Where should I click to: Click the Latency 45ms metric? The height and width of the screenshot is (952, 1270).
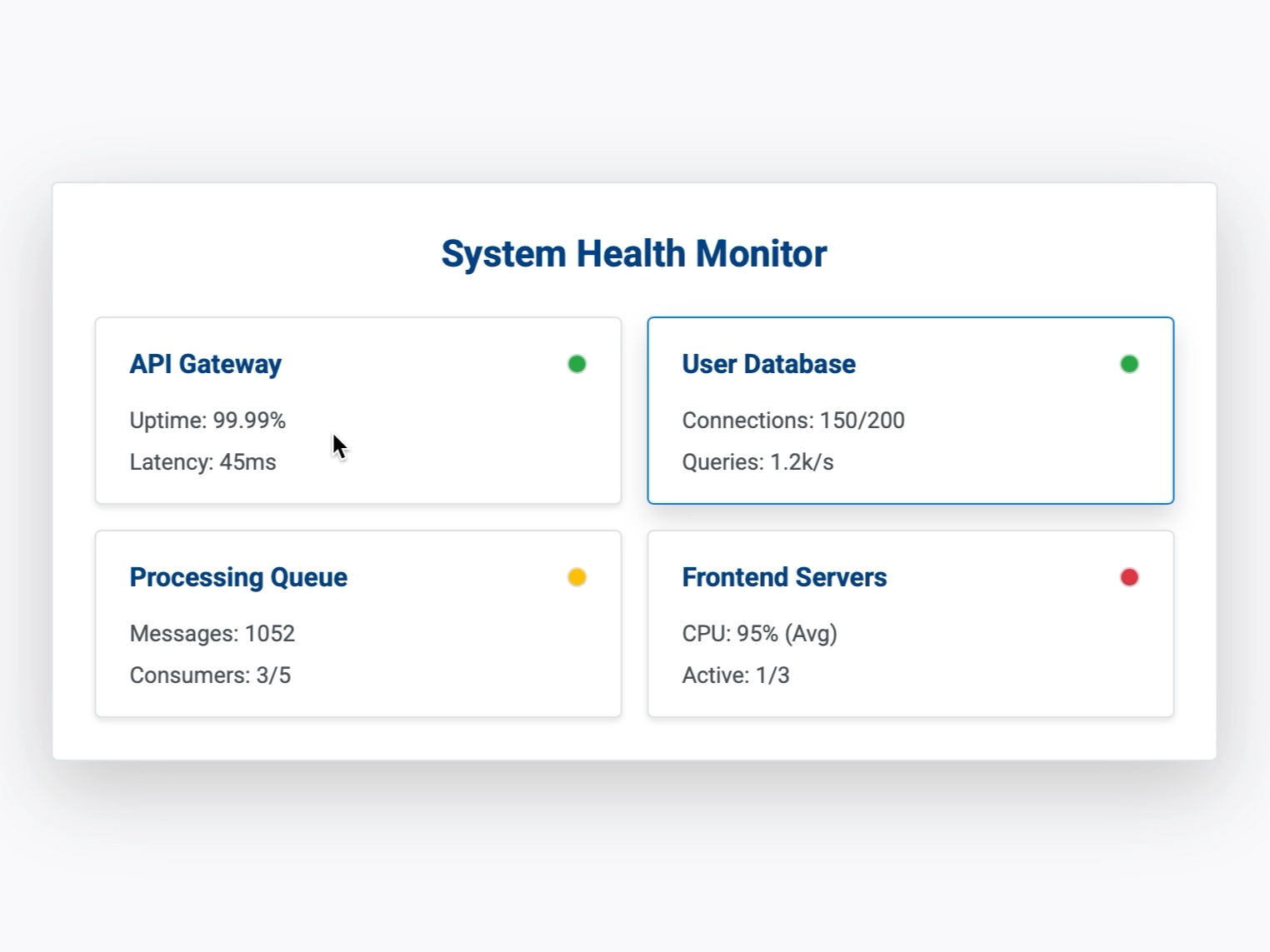pos(203,461)
